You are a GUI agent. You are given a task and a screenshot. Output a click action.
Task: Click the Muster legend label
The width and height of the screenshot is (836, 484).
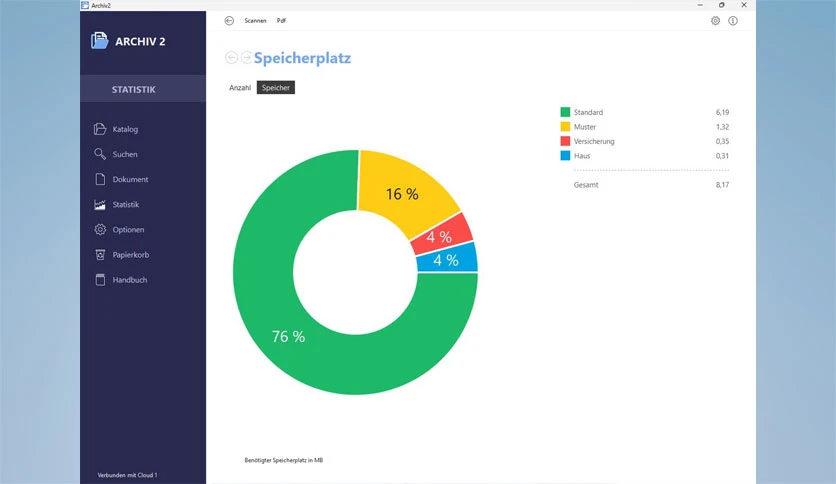(585, 127)
